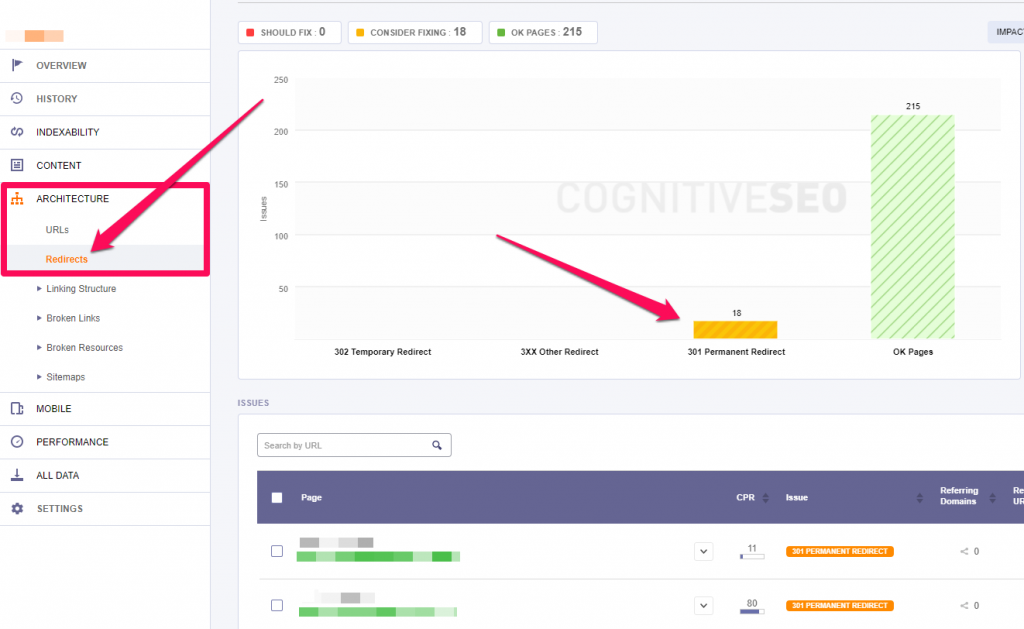1024x629 pixels.
Task: Open the Overview section icon
Action: coord(16,65)
